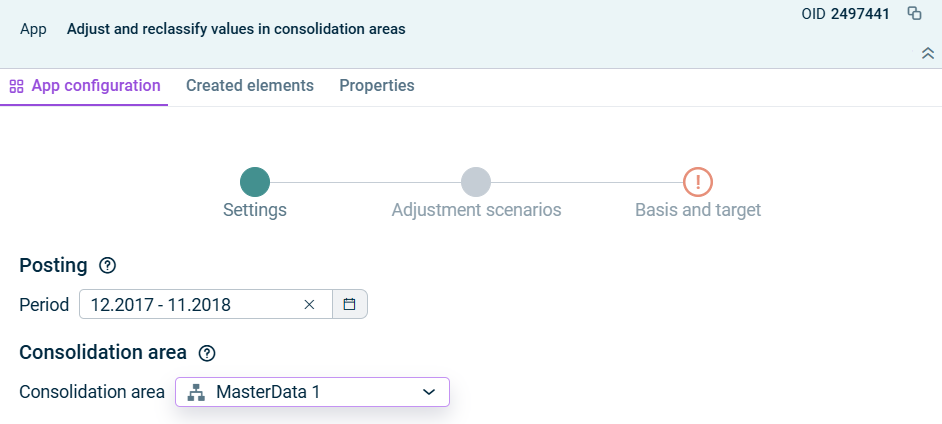942x424 pixels.
Task: Jump to the Adjustment scenarios label
Action: coord(476,210)
